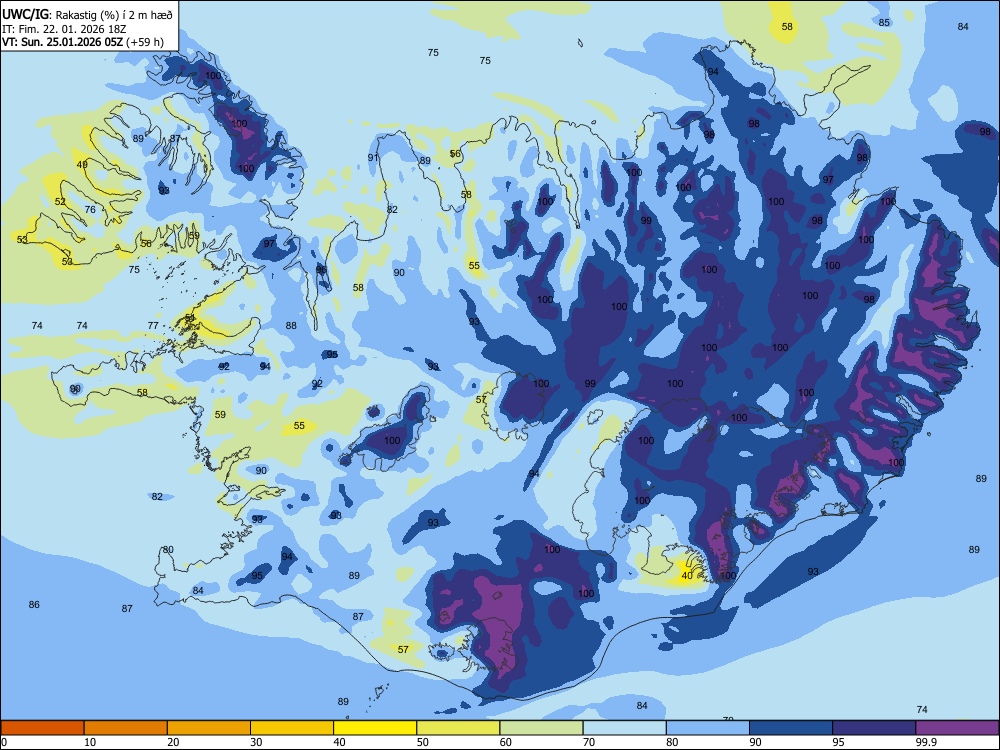Viewport: 1000px width, 750px height.
Task: Click the 30–40 golden legend swatch
Action: click(292, 728)
